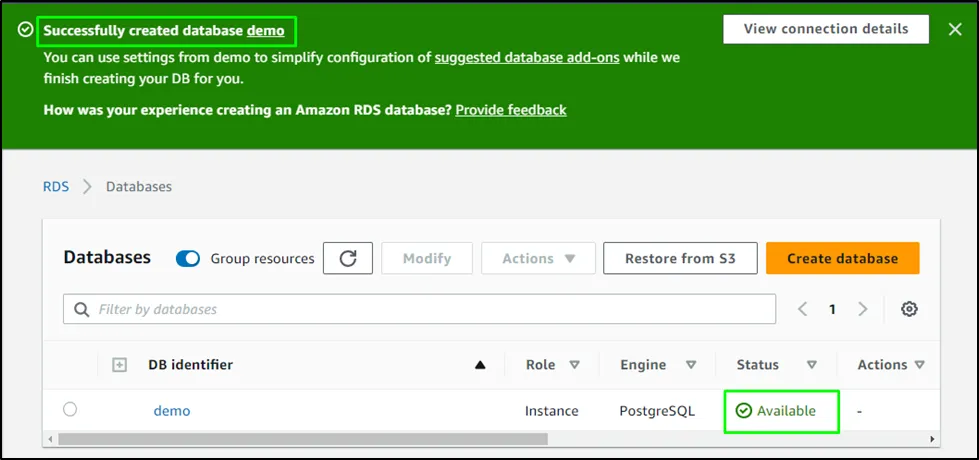Image resolution: width=979 pixels, height=460 pixels.
Task: Sort by DB identifier ascending arrow
Action: pyautogui.click(x=480, y=365)
